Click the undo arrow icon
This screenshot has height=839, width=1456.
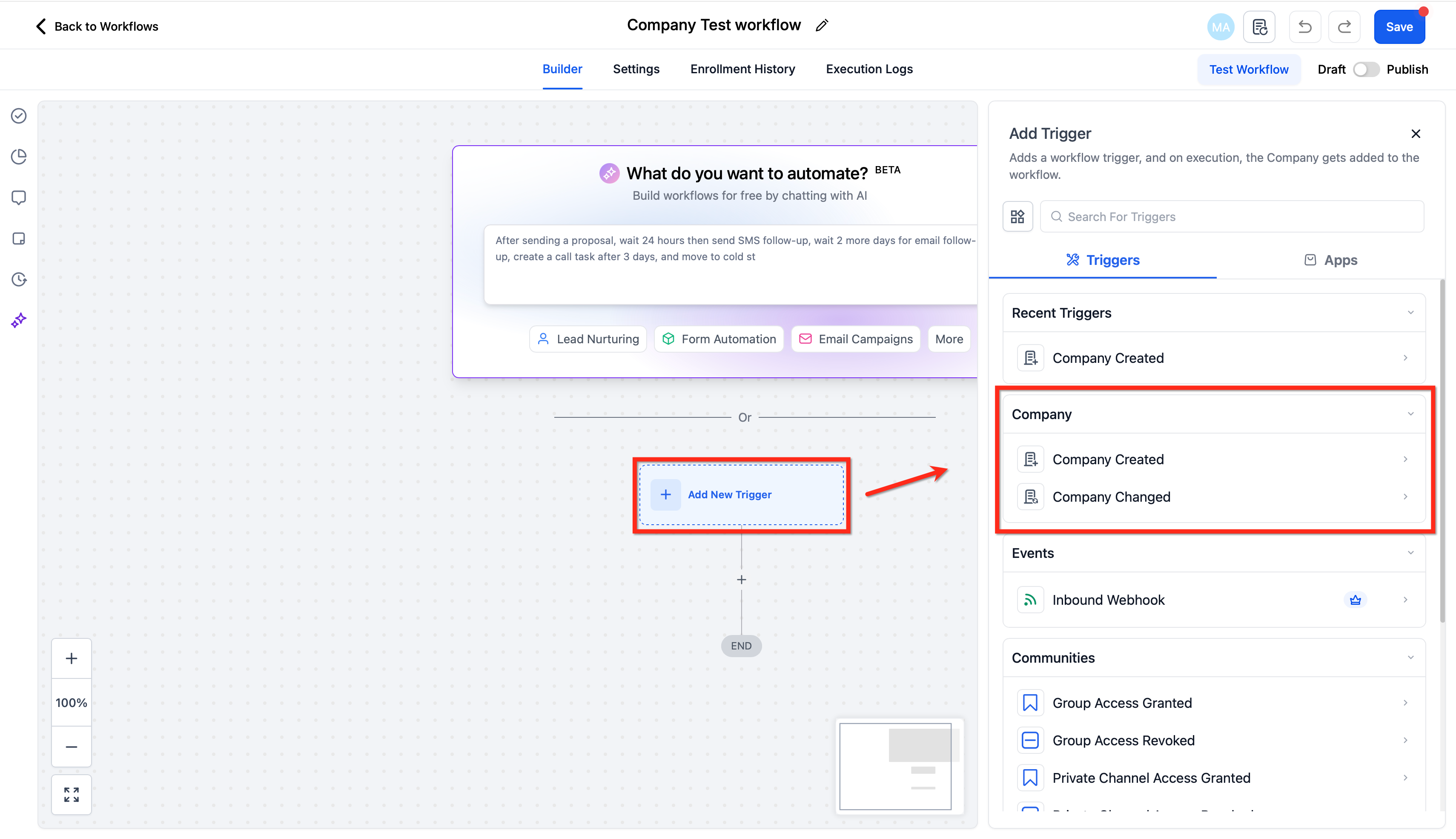(1304, 26)
